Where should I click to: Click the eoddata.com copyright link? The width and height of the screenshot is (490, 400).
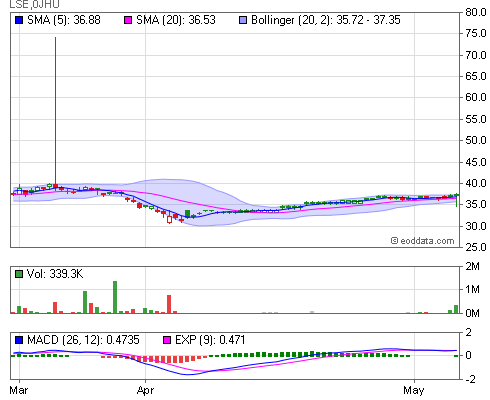click(423, 241)
